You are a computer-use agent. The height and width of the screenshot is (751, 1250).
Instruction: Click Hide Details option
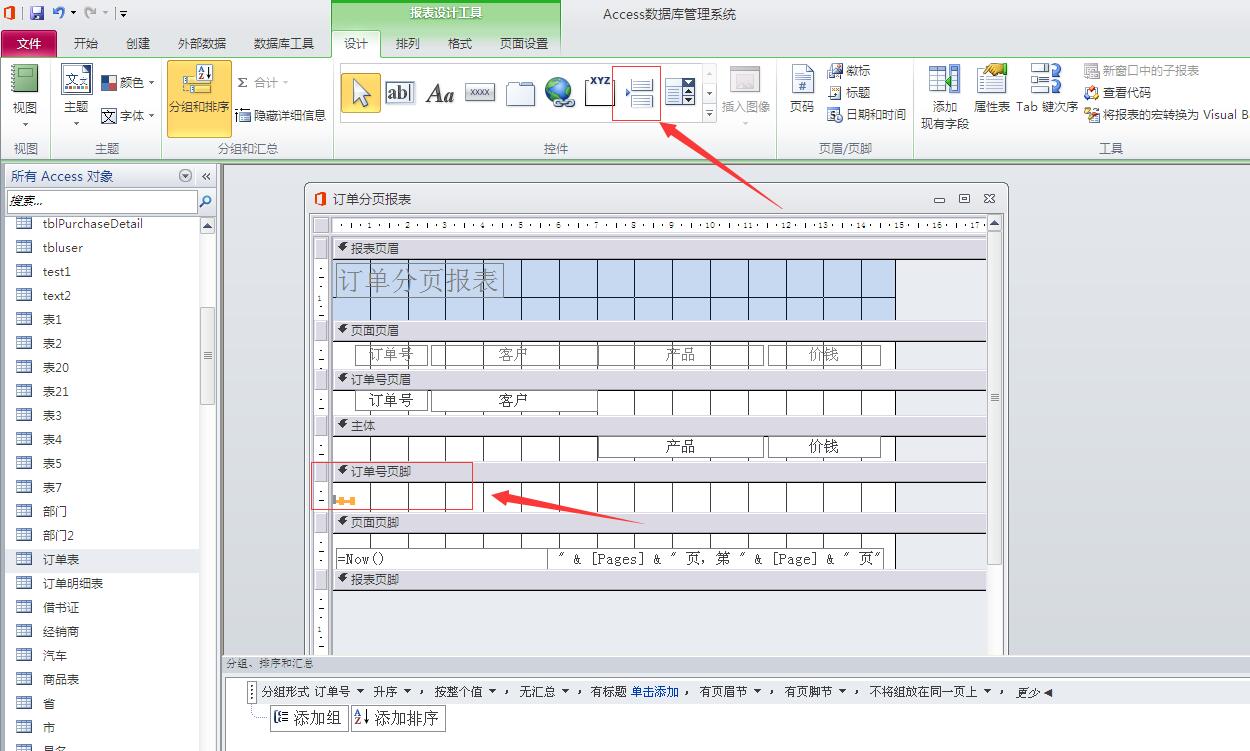coord(281,115)
